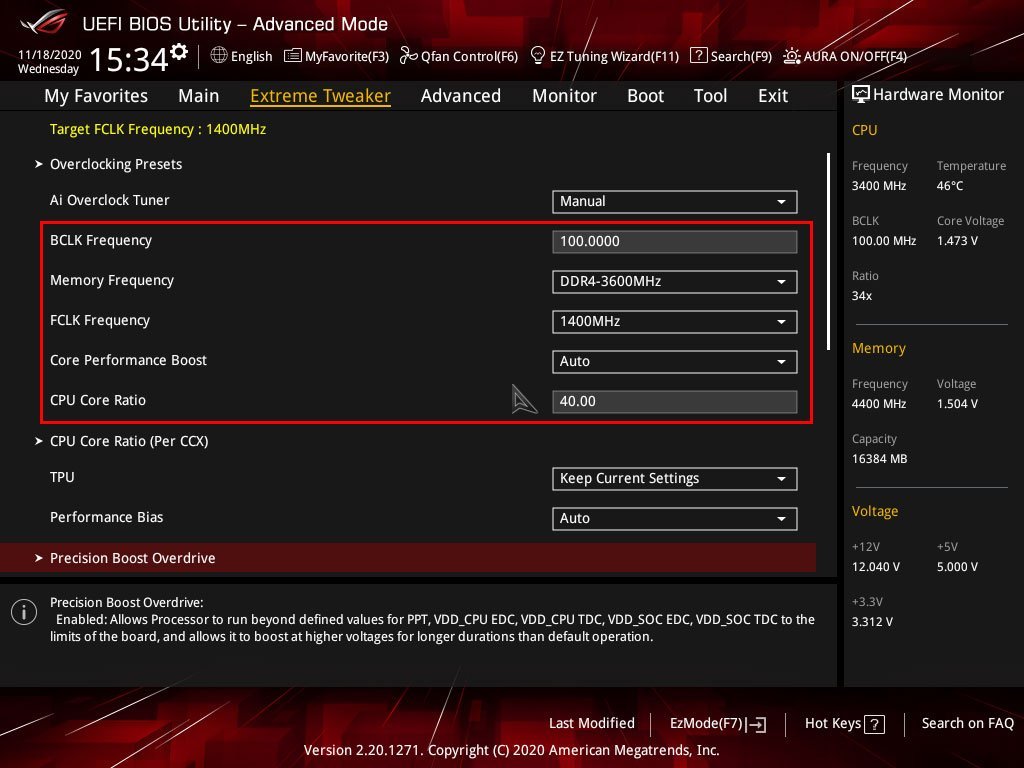Screen dimensions: 1024x768
Task: Click the CPU Ratio 34x value
Action: (x=862, y=296)
